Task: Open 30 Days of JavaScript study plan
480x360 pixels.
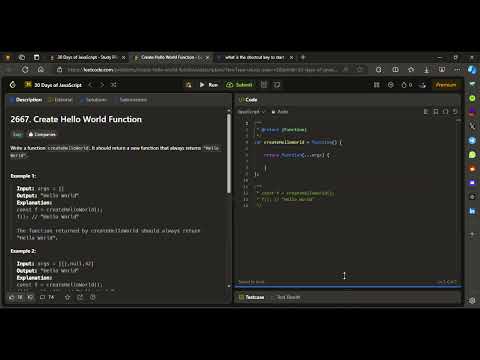Action: pyautogui.click(x=53, y=85)
